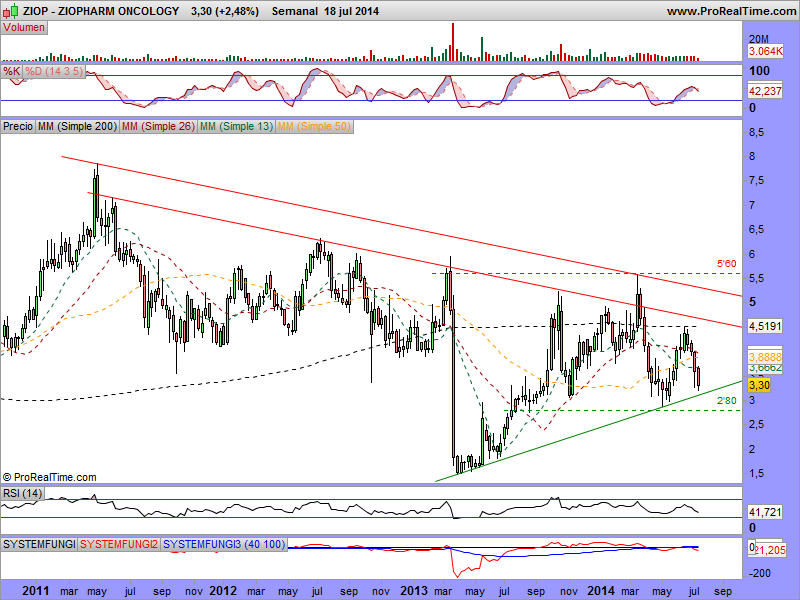Click the www.ProRealTime.com link
The width and height of the screenshot is (800, 600).
coord(731,11)
